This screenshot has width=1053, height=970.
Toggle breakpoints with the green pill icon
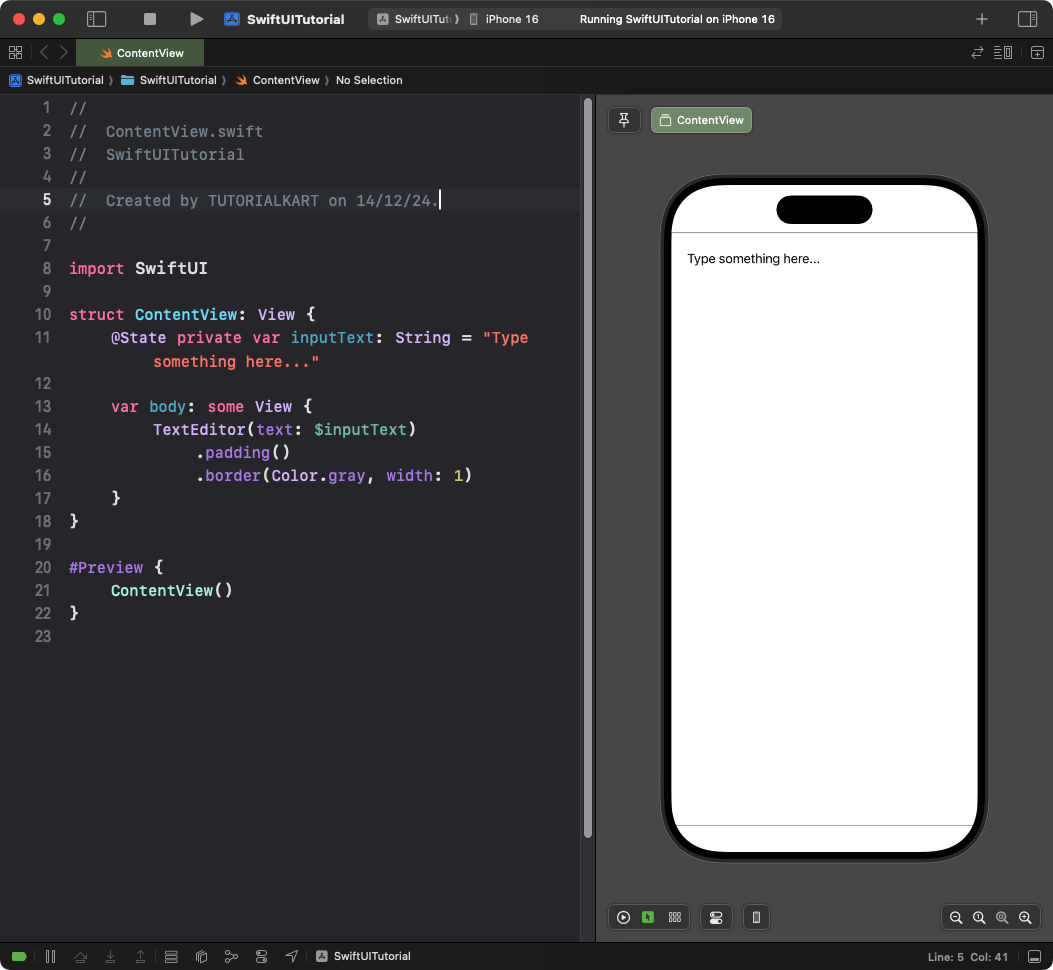click(20, 956)
